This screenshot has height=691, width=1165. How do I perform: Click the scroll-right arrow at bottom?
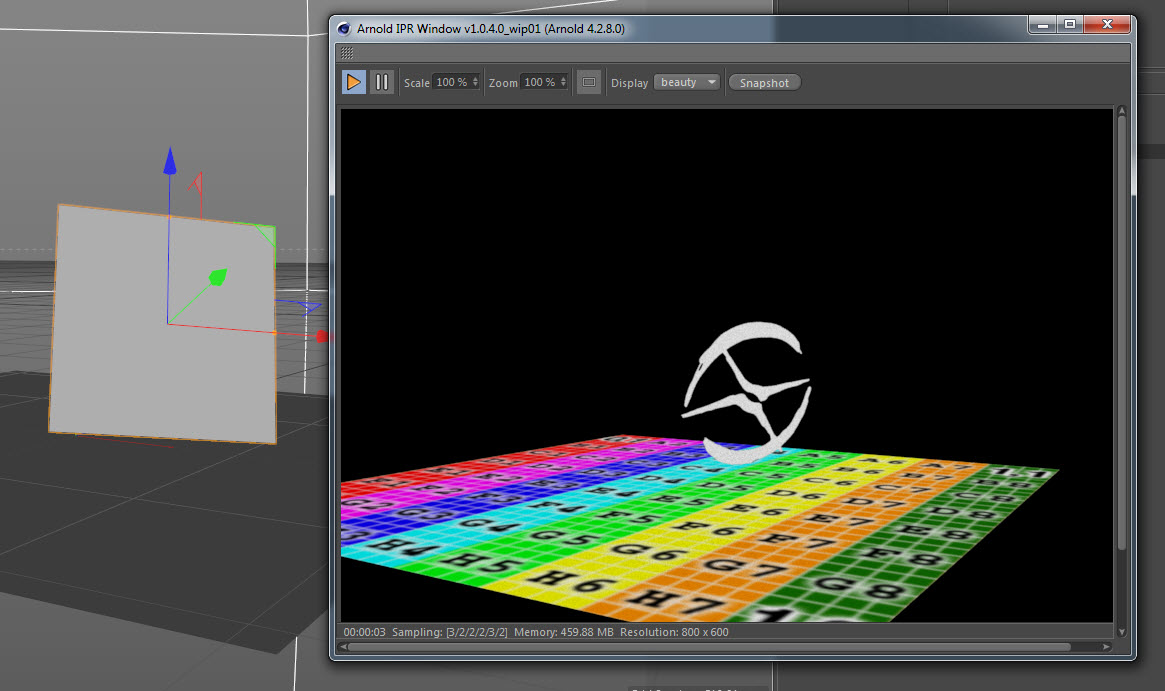(x=1105, y=647)
